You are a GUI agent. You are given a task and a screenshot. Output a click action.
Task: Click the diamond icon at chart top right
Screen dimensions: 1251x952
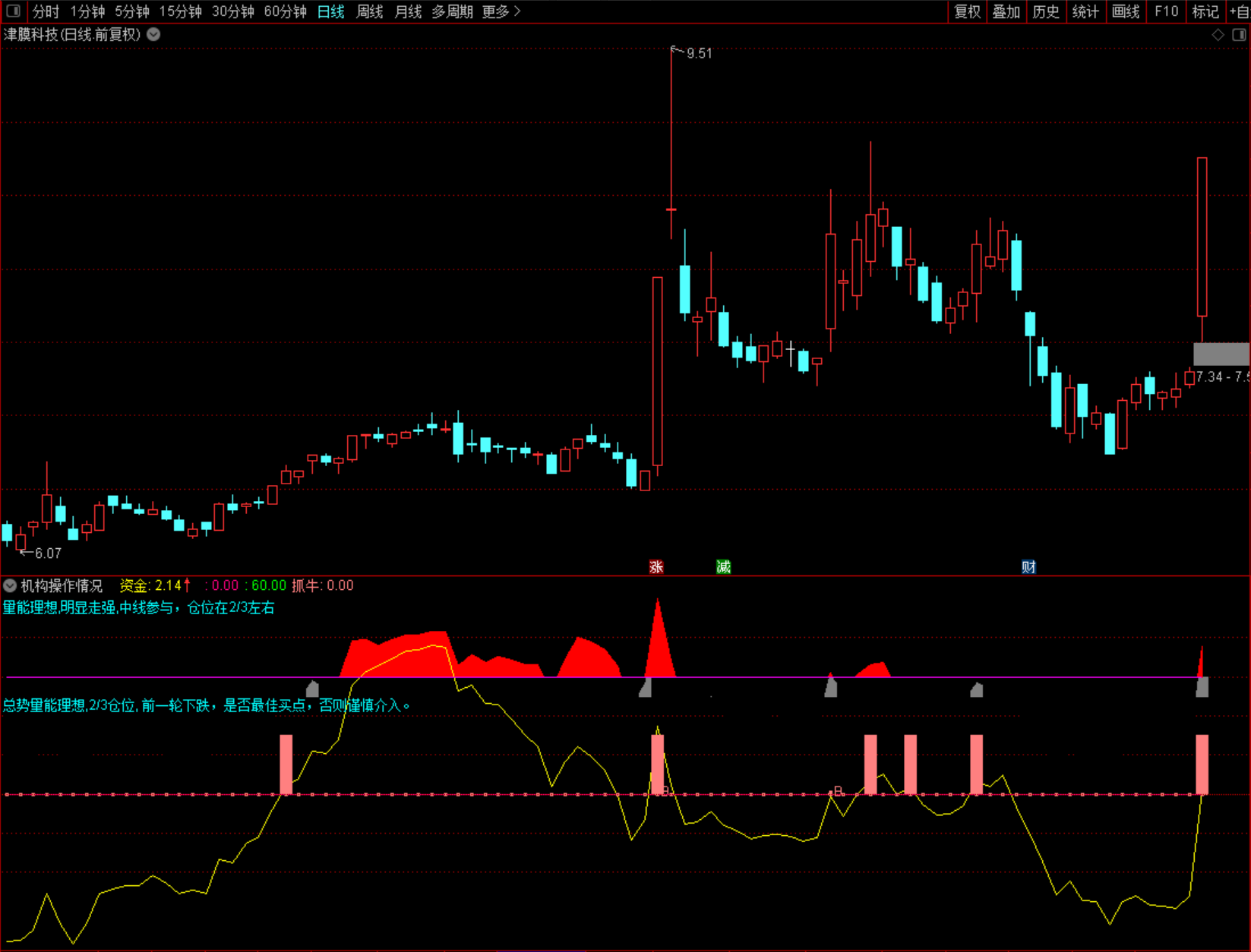pos(1218,35)
